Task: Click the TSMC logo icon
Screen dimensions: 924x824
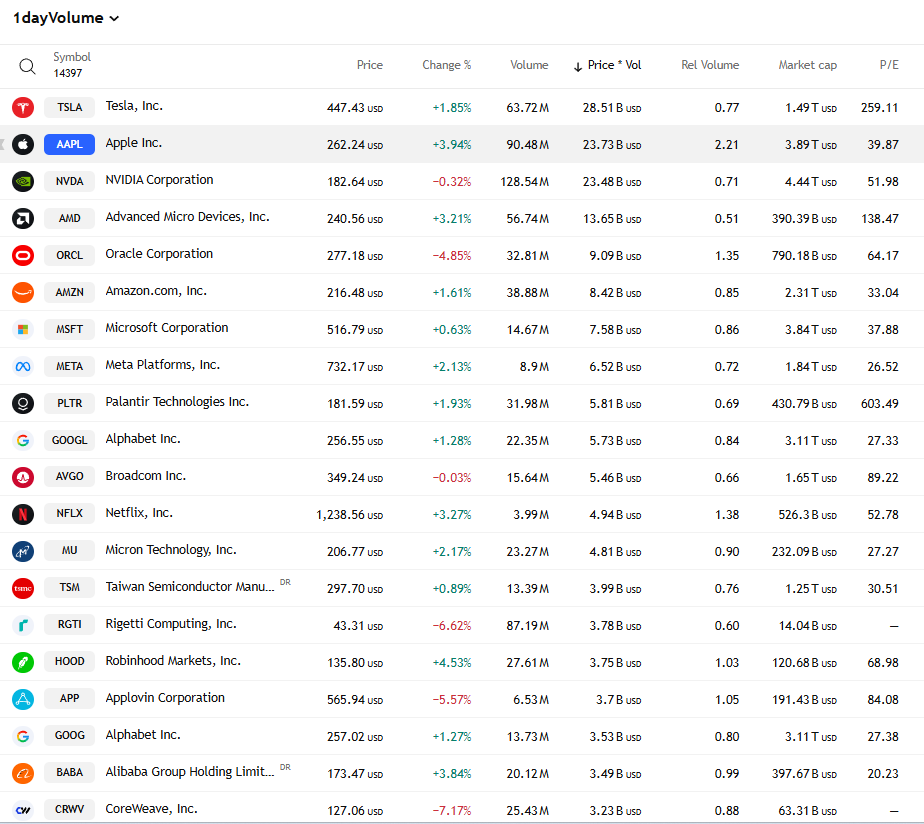Action: pyautogui.click(x=23, y=588)
